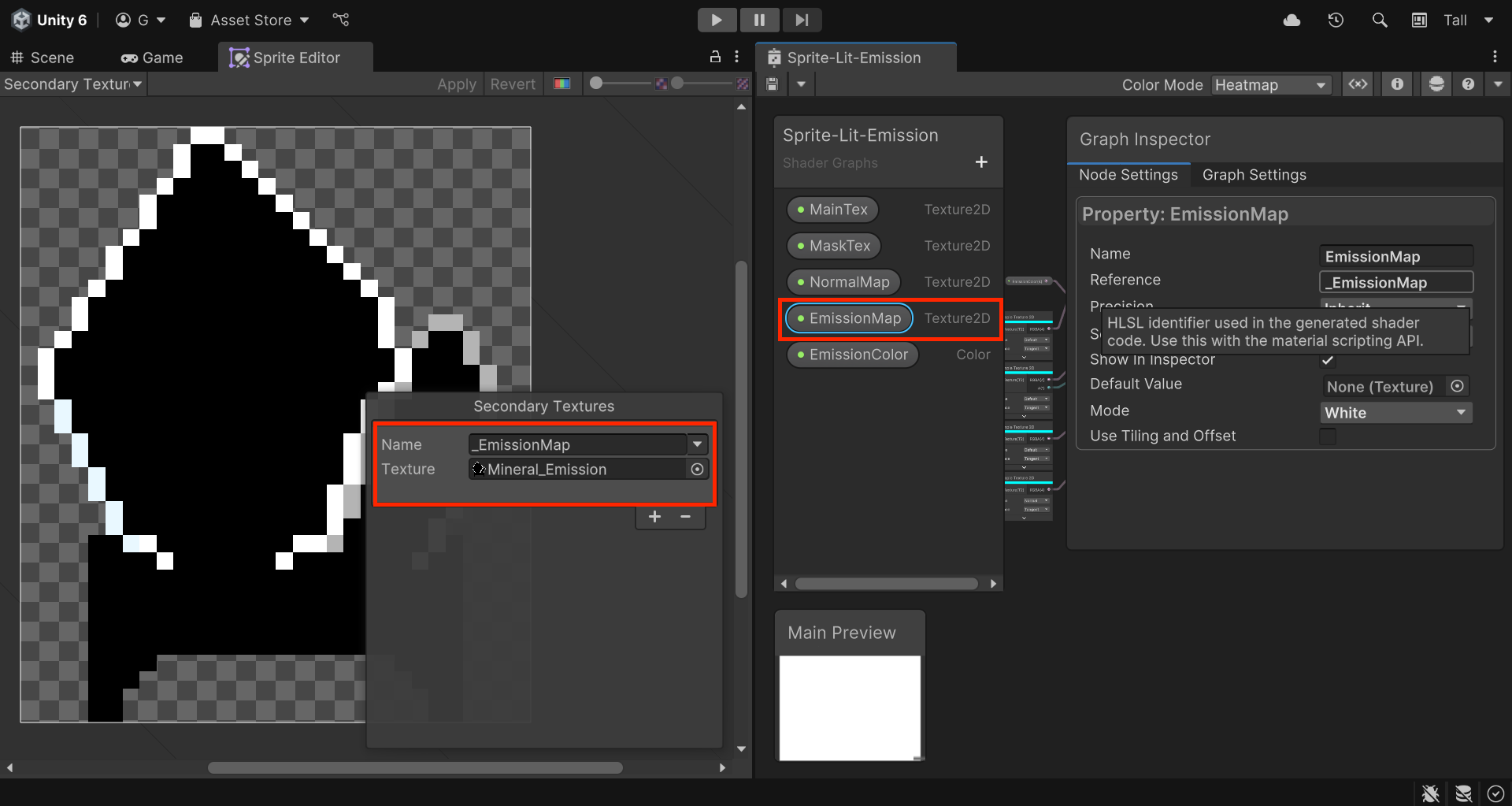Click the Step frame button
This screenshot has width=1512, height=806.
802,20
